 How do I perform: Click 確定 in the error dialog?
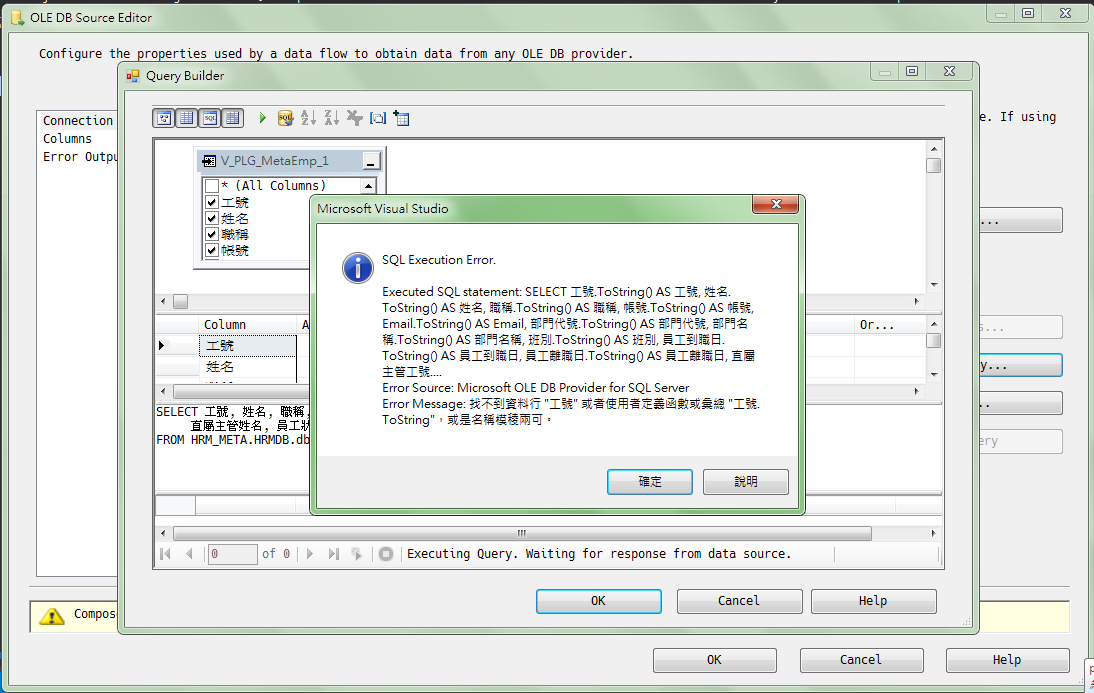[650, 481]
